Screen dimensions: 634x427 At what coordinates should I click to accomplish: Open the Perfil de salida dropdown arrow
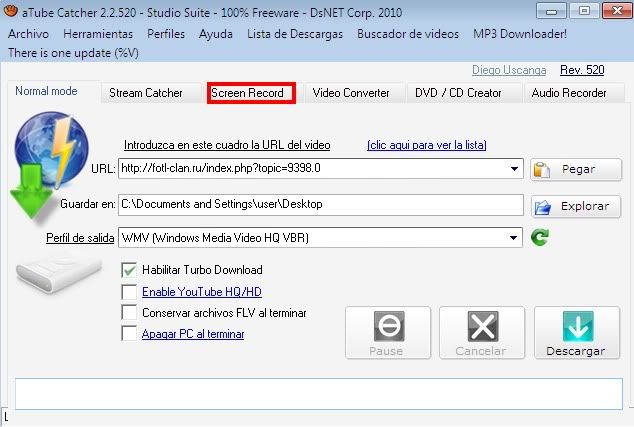514,238
